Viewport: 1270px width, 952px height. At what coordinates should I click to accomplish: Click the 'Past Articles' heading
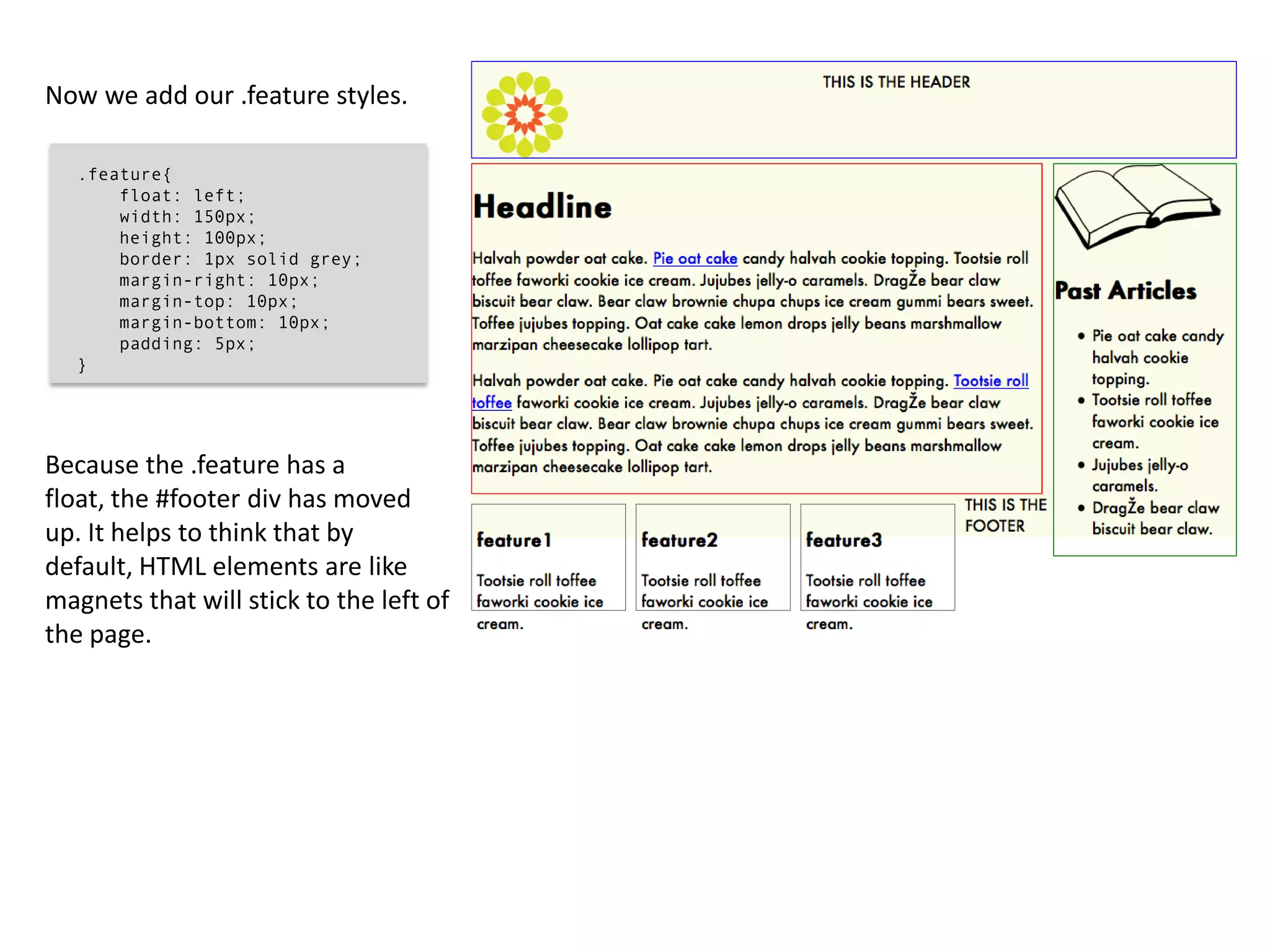1126,291
